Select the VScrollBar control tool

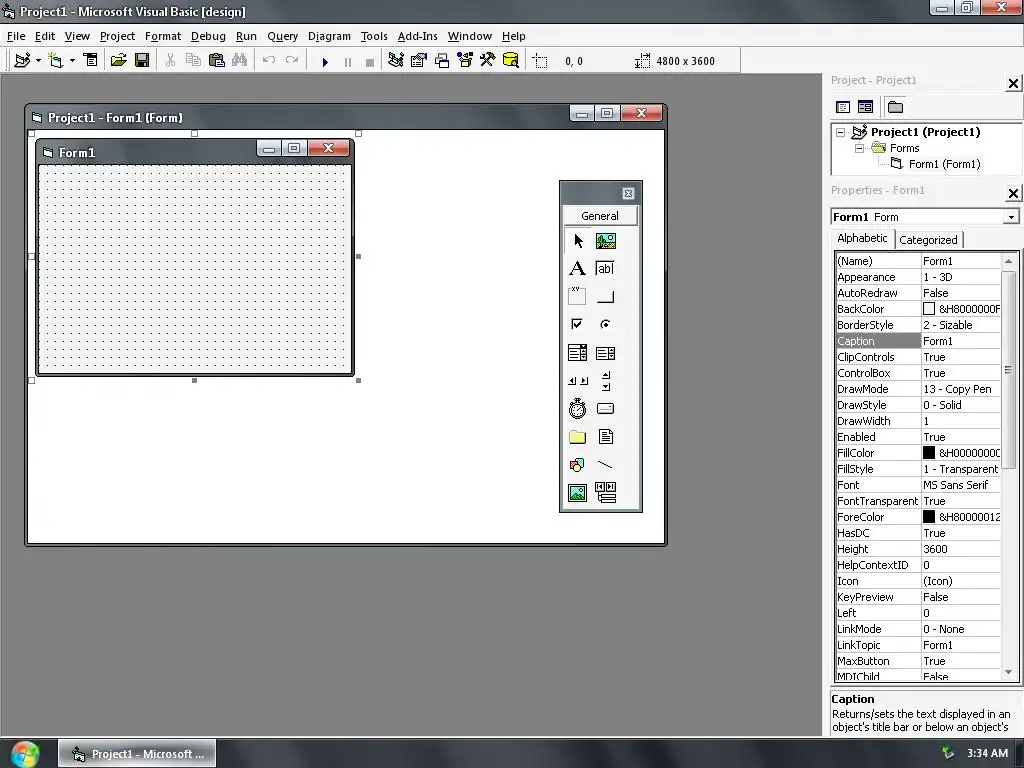(x=605, y=381)
